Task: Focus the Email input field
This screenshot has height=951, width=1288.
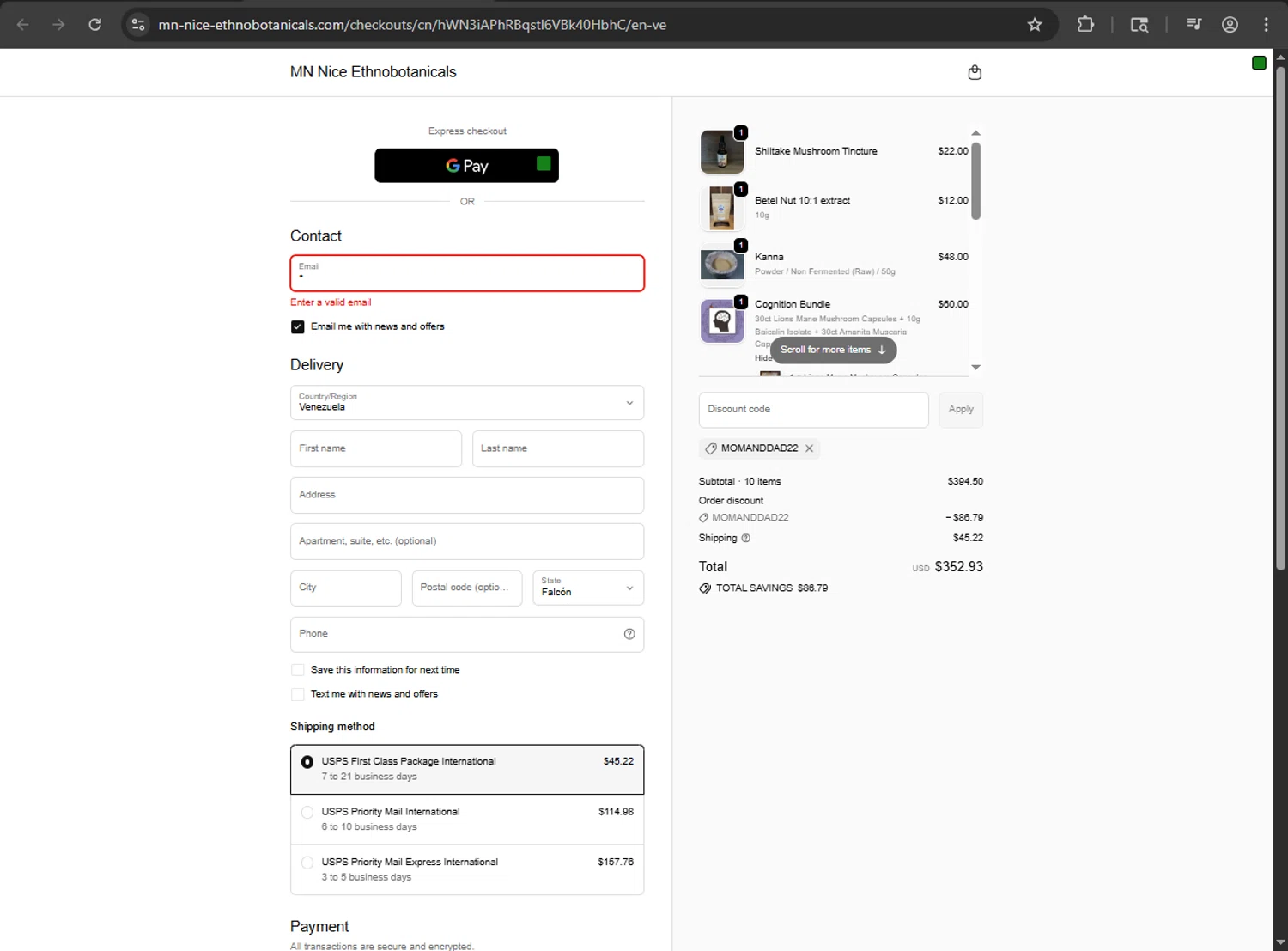Action: 467,273
